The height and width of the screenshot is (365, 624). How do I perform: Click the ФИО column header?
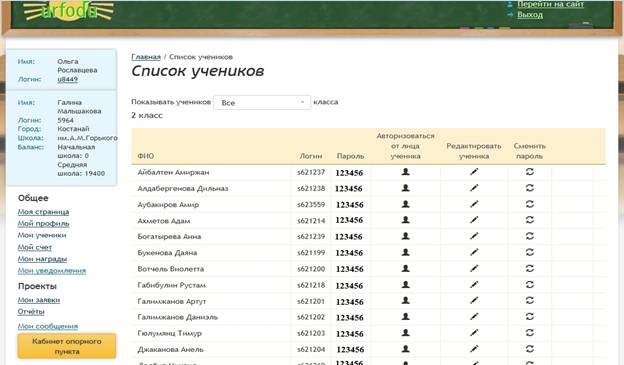point(146,156)
